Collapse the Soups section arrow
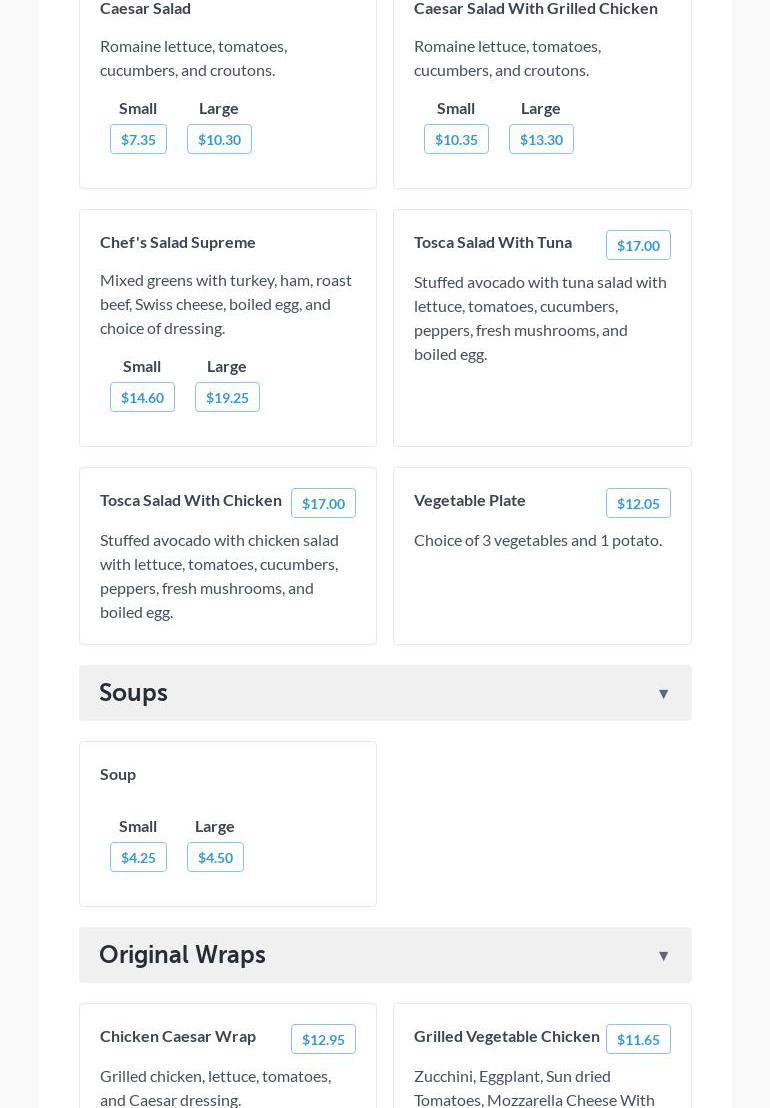The width and height of the screenshot is (770, 1108). pyautogui.click(x=663, y=694)
